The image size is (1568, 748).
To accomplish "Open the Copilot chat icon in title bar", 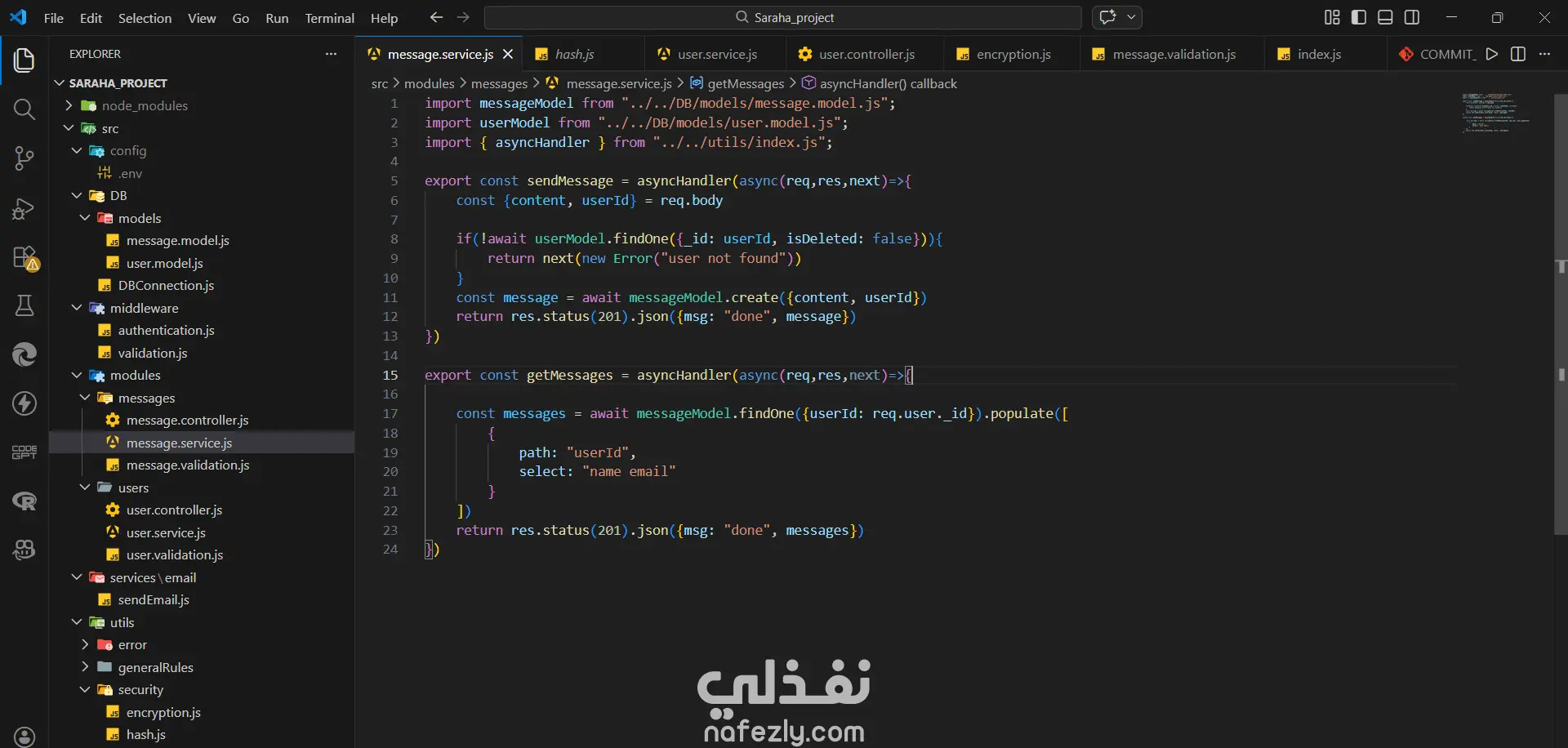I will click(x=1108, y=17).
